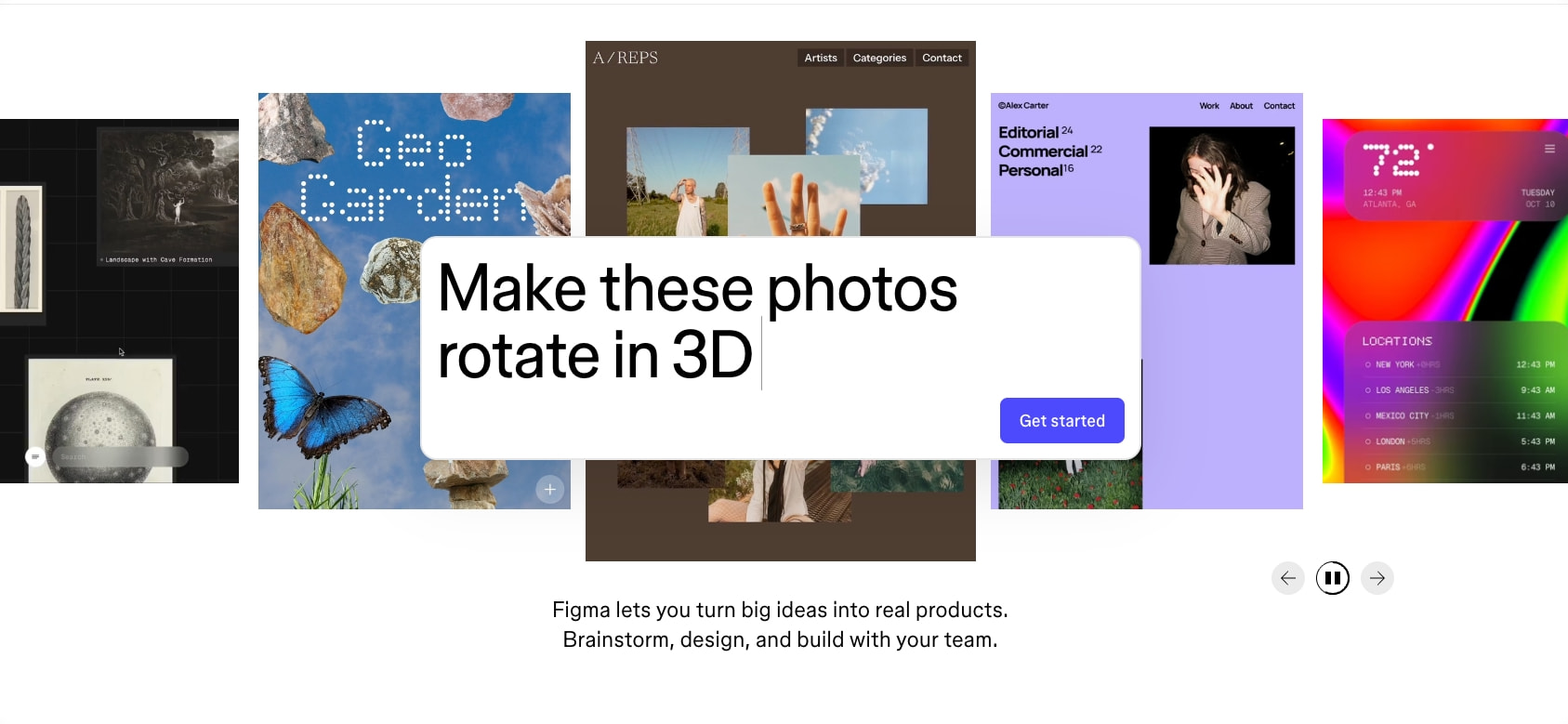This screenshot has width=1568, height=724.
Task: Click the covered-face portrait photo
Action: (x=1222, y=196)
